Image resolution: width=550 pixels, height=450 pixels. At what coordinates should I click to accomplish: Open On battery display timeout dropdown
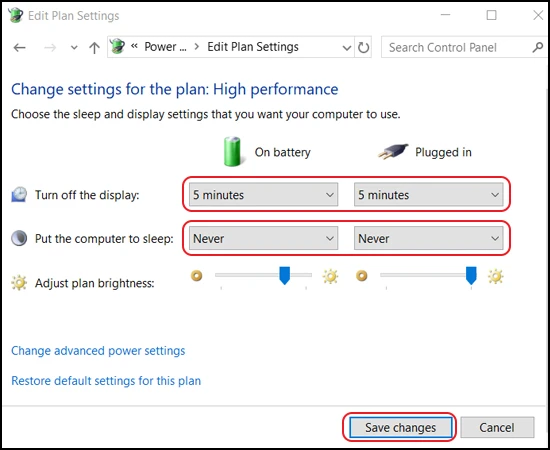click(263, 194)
